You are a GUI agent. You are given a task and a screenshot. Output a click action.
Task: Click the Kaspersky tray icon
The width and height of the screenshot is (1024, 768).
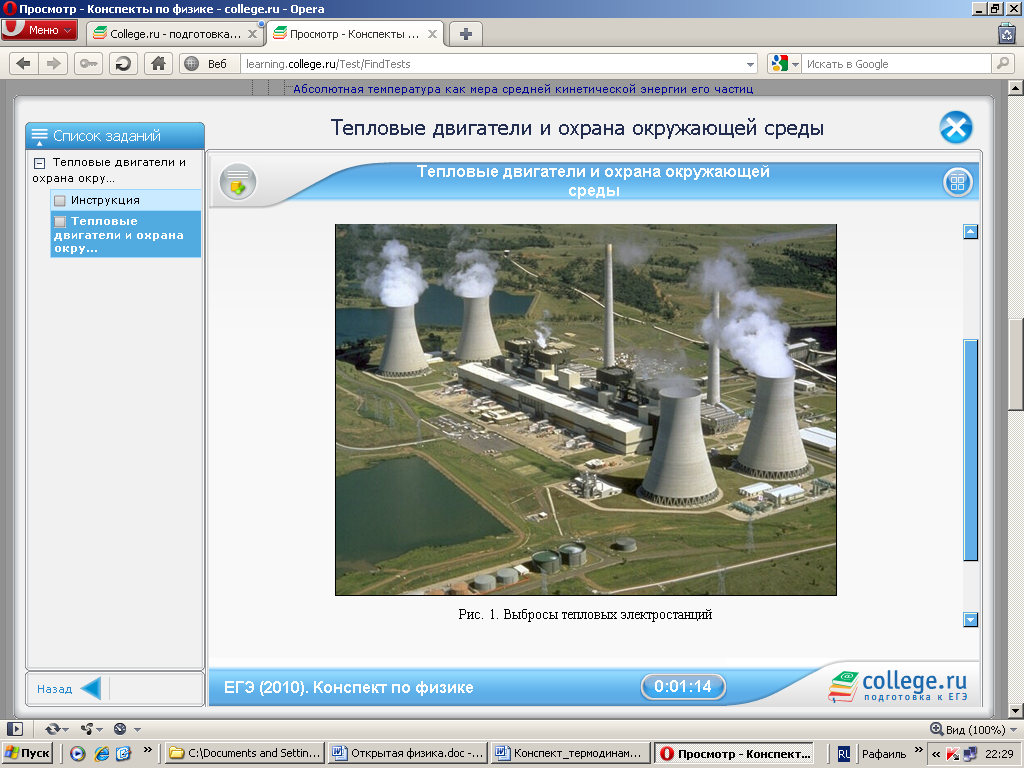point(952,754)
